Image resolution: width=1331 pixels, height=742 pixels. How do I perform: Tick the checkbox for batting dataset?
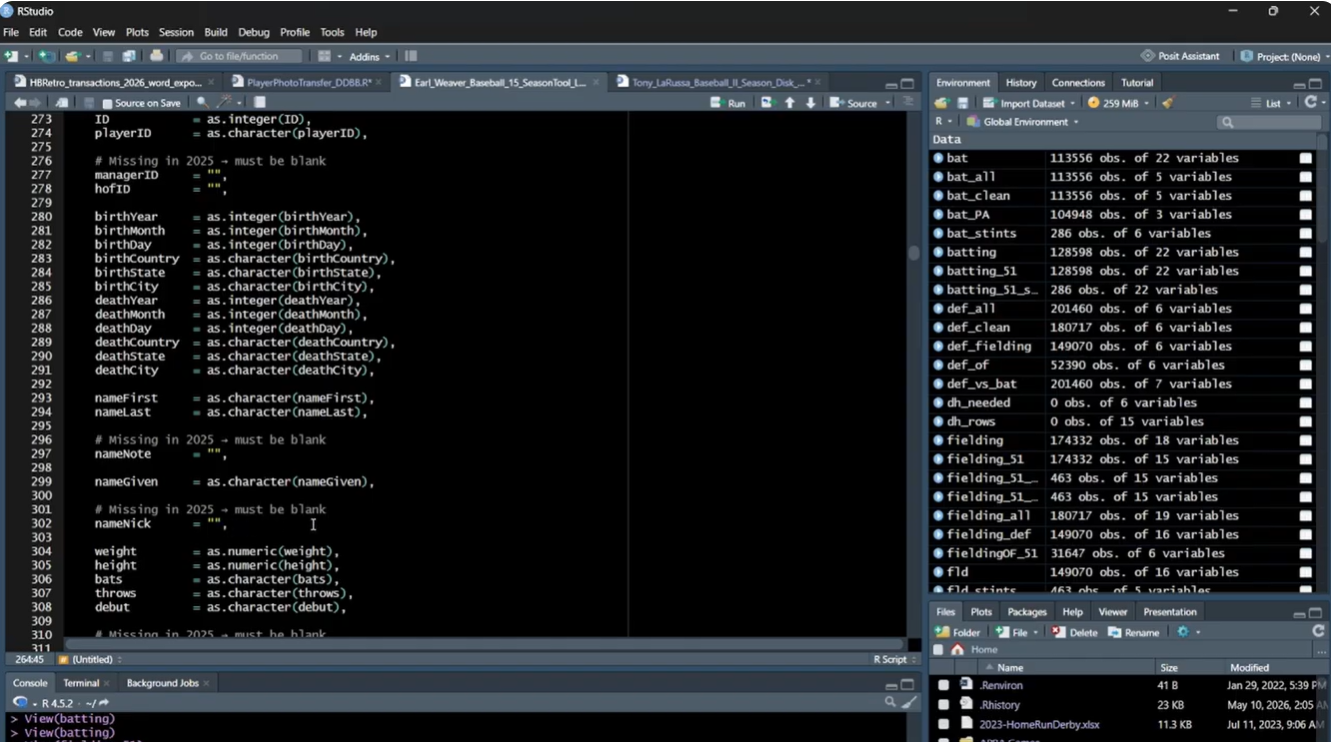click(1306, 252)
